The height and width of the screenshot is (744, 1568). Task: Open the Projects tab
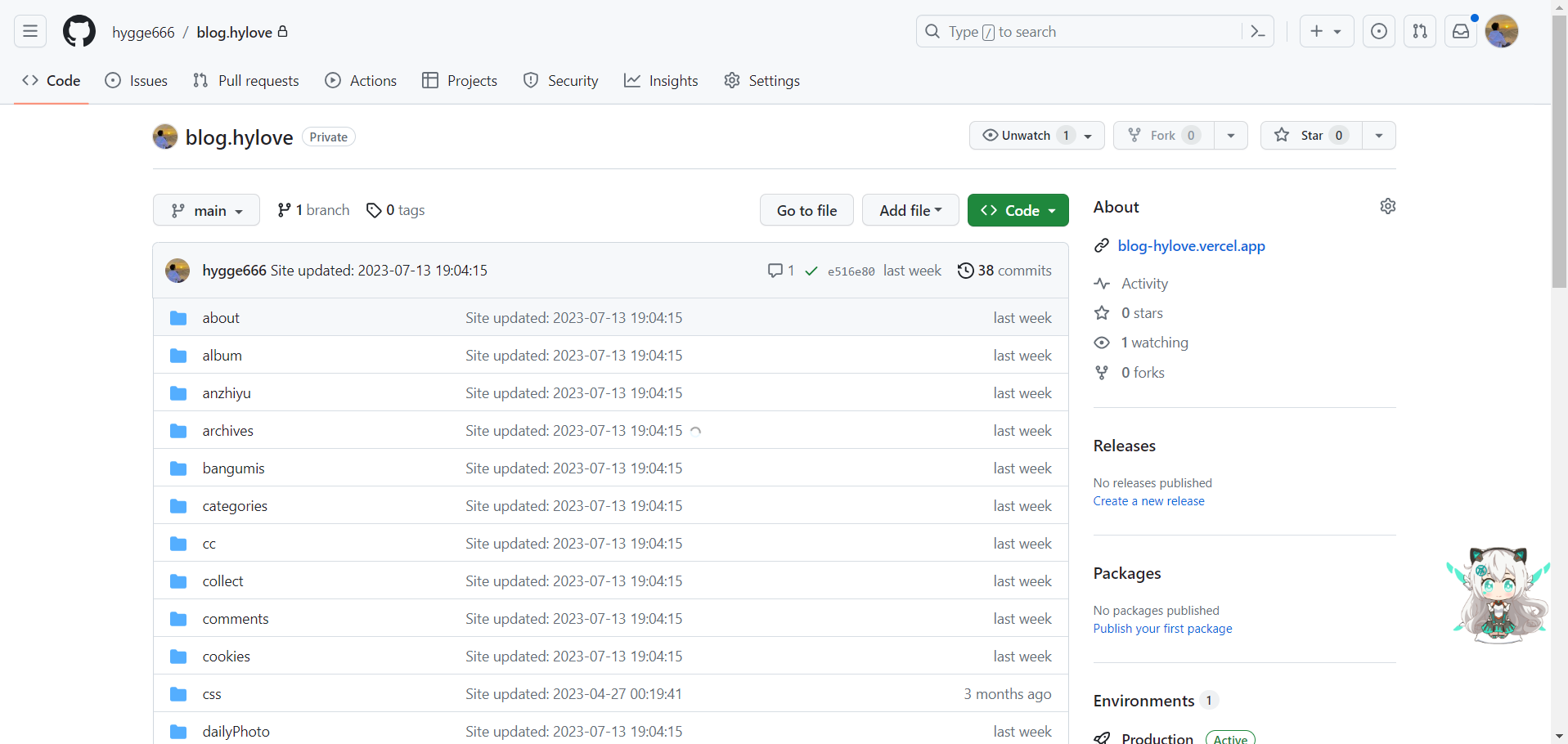point(460,81)
